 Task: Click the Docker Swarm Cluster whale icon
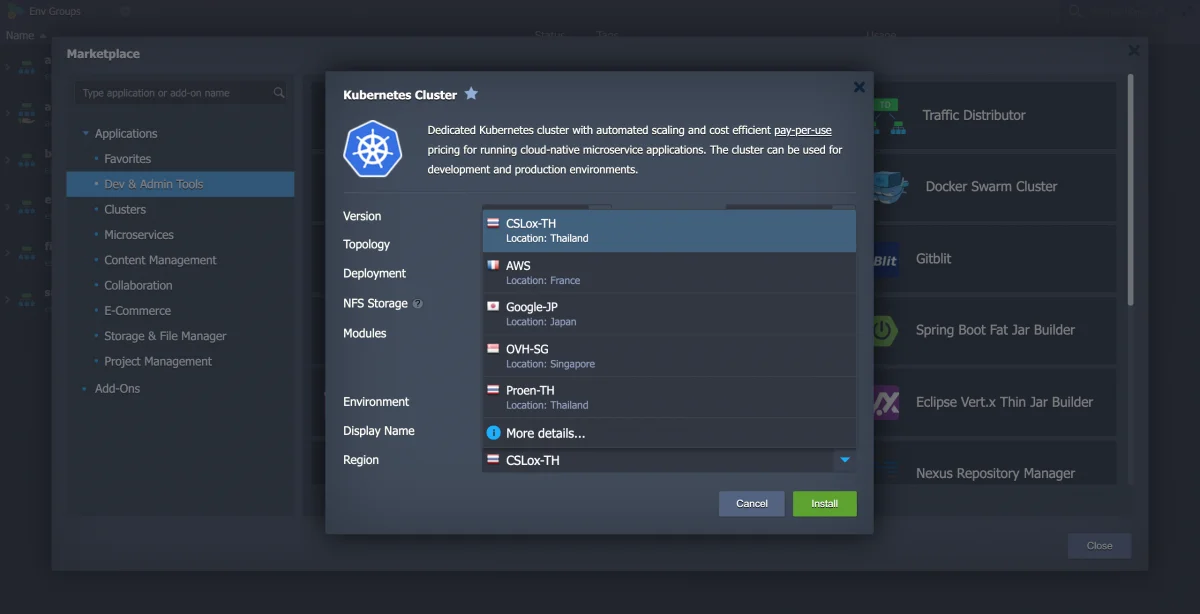tap(889, 187)
